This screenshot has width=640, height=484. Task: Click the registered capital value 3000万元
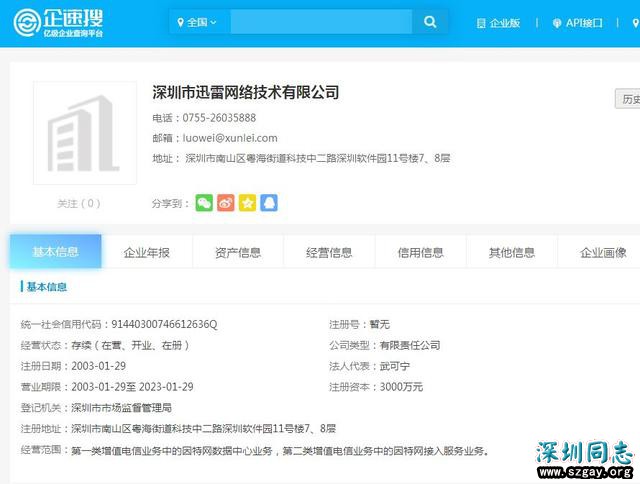coord(401,387)
